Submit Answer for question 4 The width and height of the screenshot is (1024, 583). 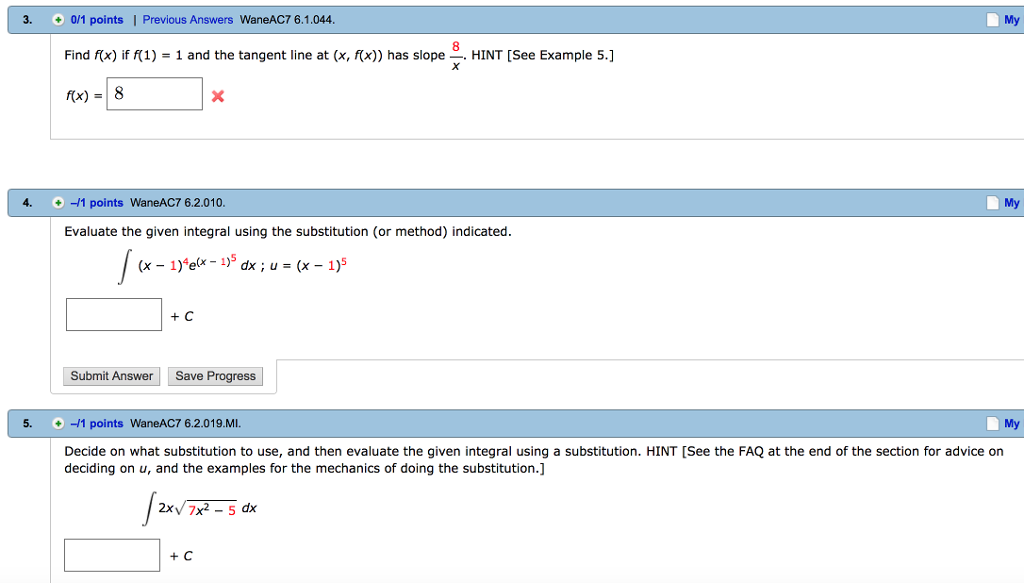(111, 376)
